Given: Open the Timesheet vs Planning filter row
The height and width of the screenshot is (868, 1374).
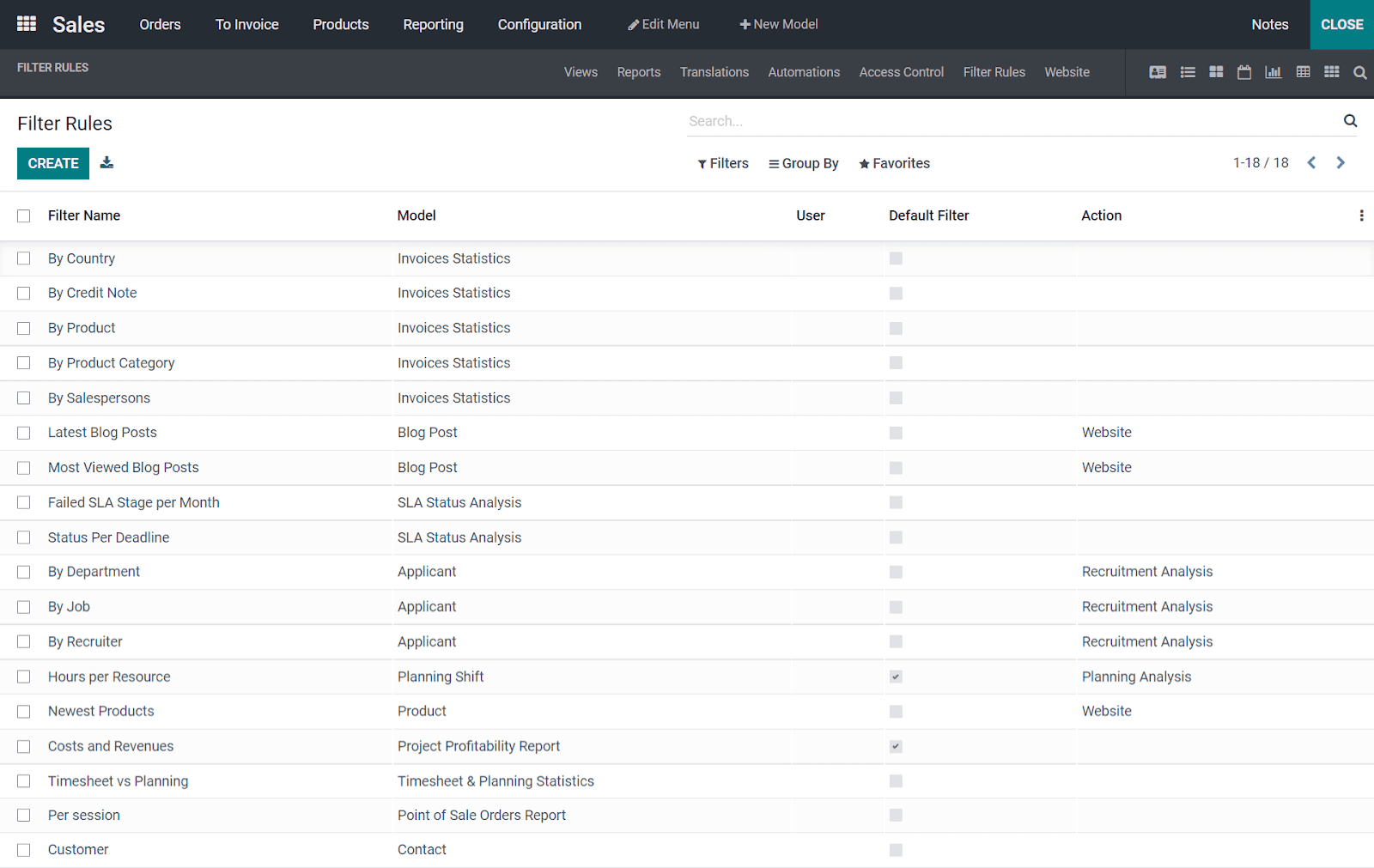Looking at the screenshot, I should click(687, 781).
